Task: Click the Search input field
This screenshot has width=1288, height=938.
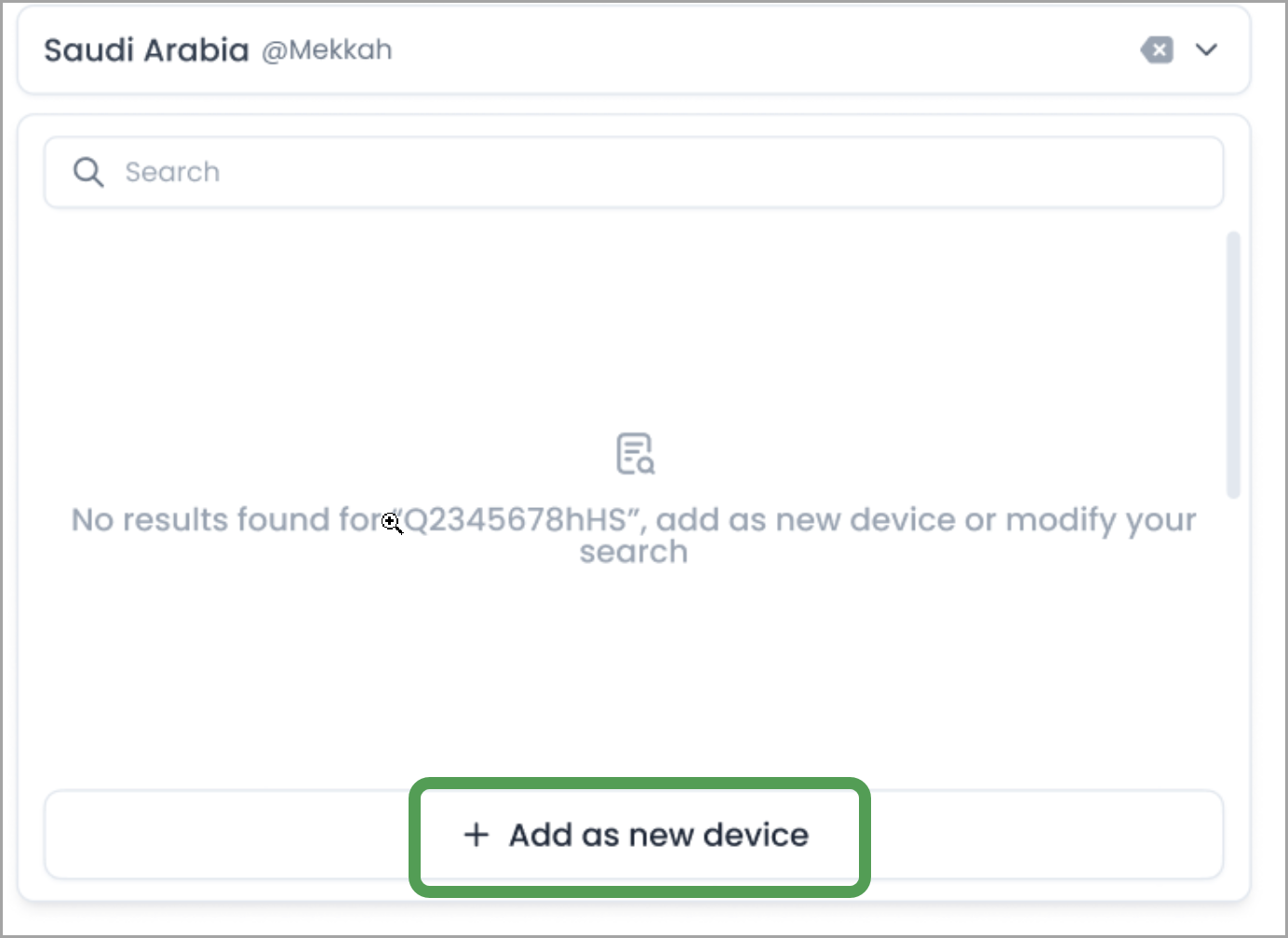Action: point(634,172)
